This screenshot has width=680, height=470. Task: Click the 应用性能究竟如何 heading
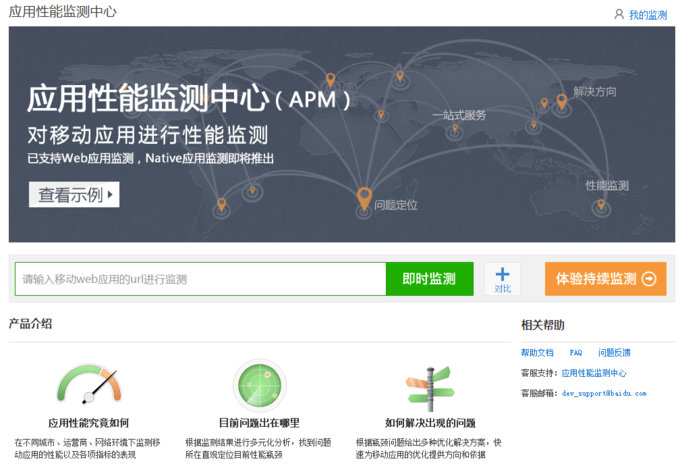(88, 423)
